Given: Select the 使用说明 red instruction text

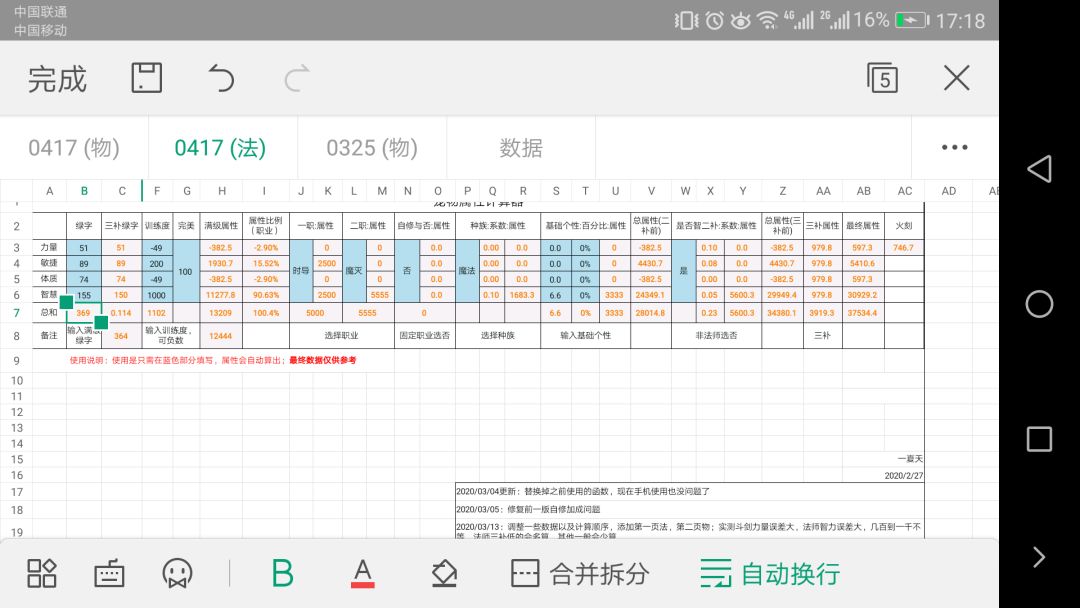Looking at the screenshot, I should pyautogui.click(x=213, y=360).
